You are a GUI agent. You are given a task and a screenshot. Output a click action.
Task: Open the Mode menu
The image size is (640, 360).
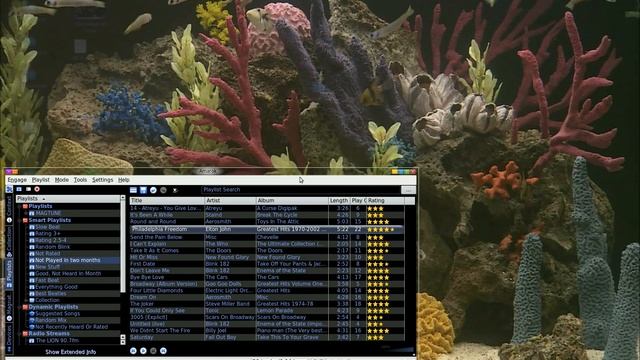(62, 180)
